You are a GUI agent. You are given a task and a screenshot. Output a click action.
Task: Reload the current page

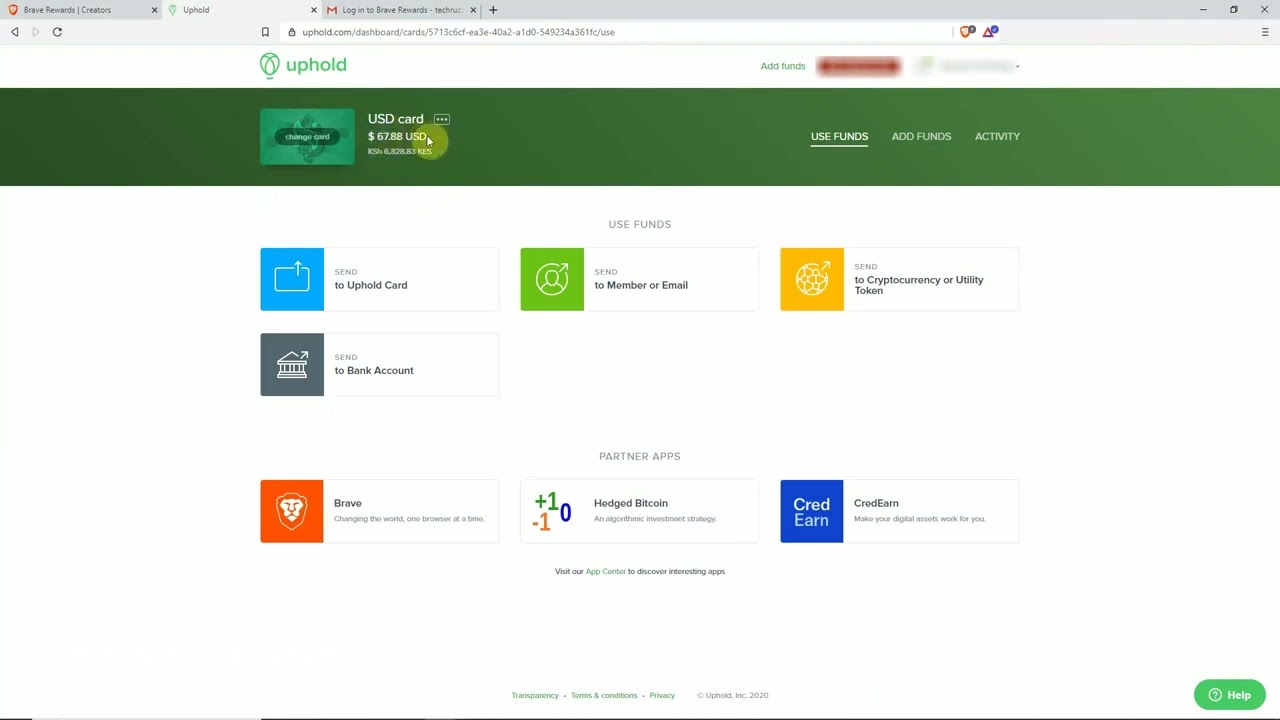pos(57,32)
